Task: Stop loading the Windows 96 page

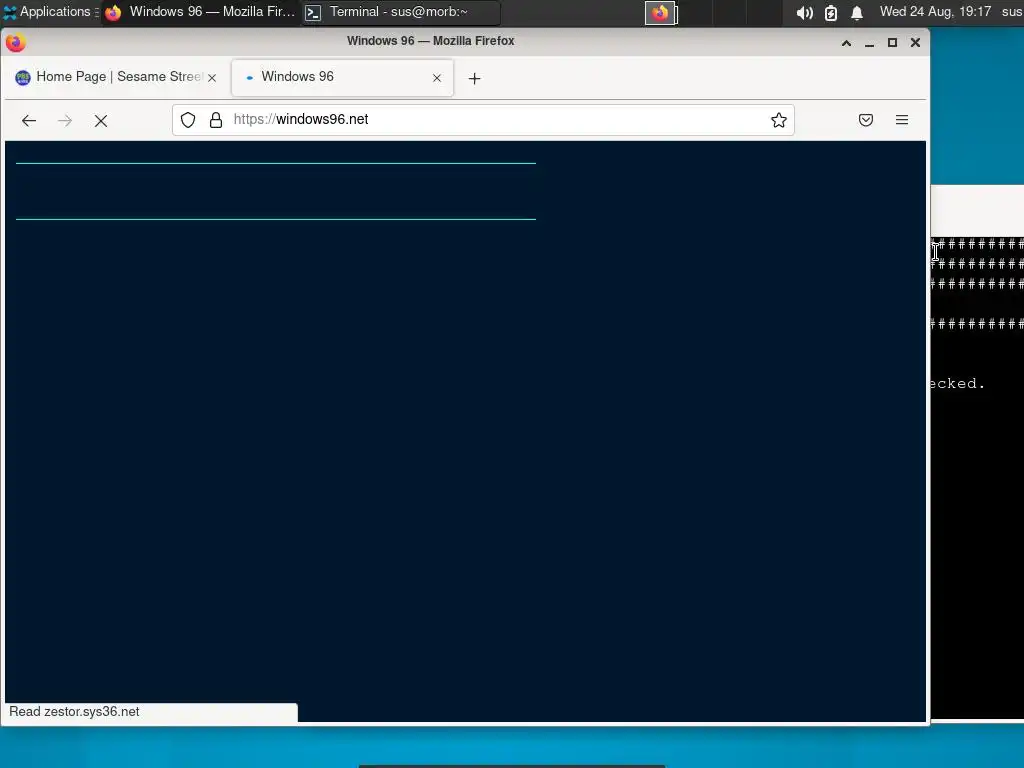Action: pos(101,121)
